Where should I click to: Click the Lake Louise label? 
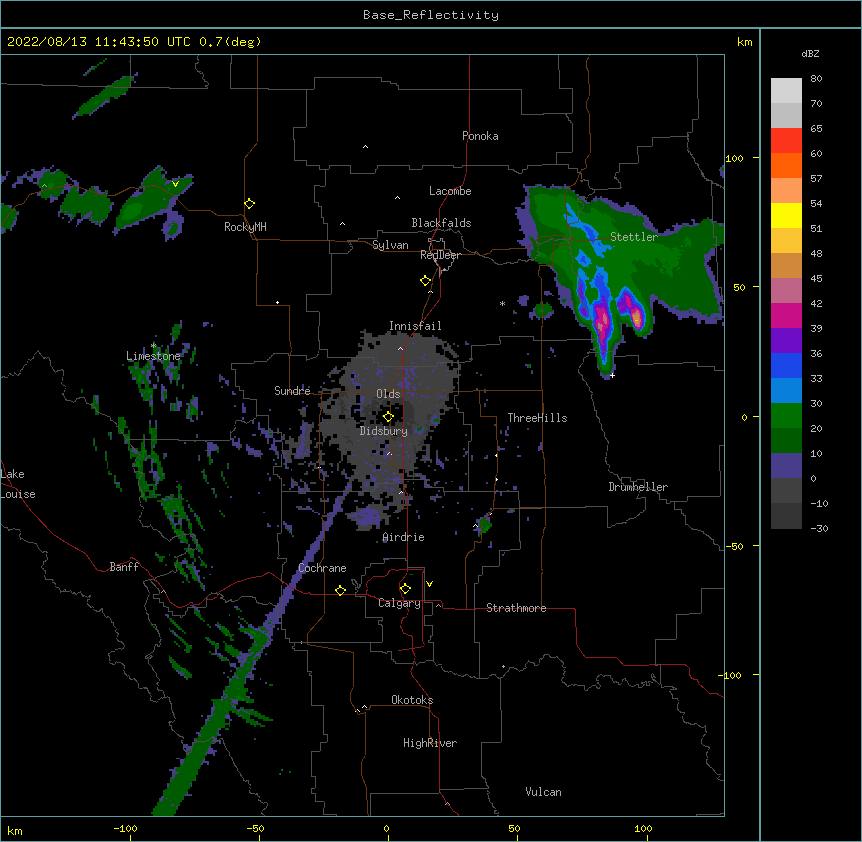click(18, 484)
